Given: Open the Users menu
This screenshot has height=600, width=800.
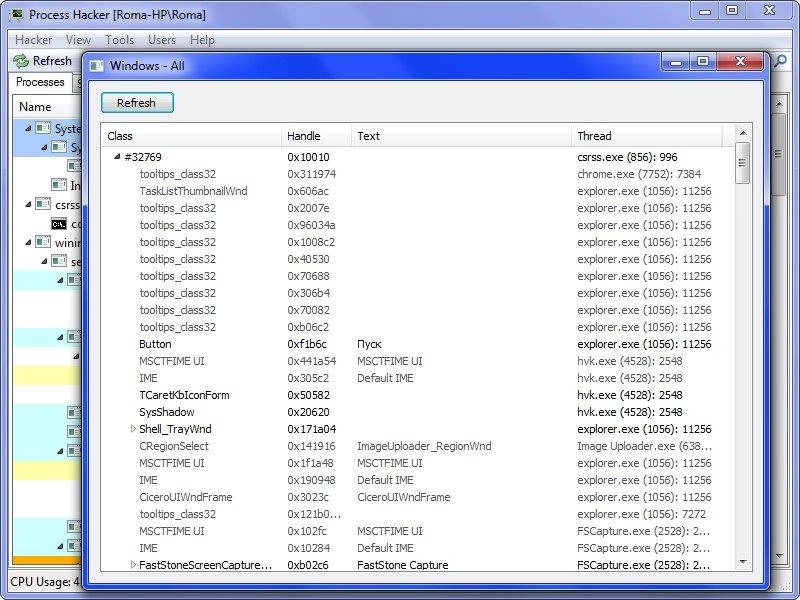Looking at the screenshot, I should tap(162, 40).
